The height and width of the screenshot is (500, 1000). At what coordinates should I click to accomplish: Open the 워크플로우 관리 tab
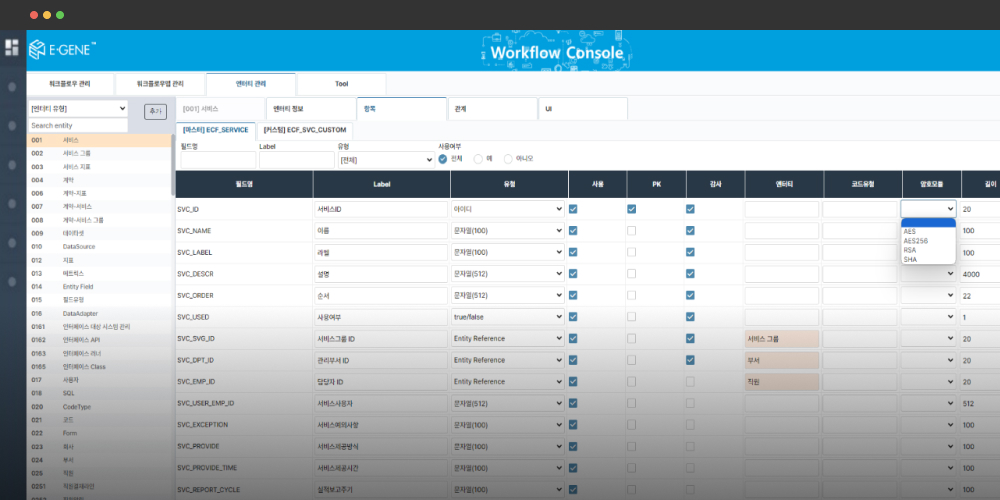(x=70, y=85)
